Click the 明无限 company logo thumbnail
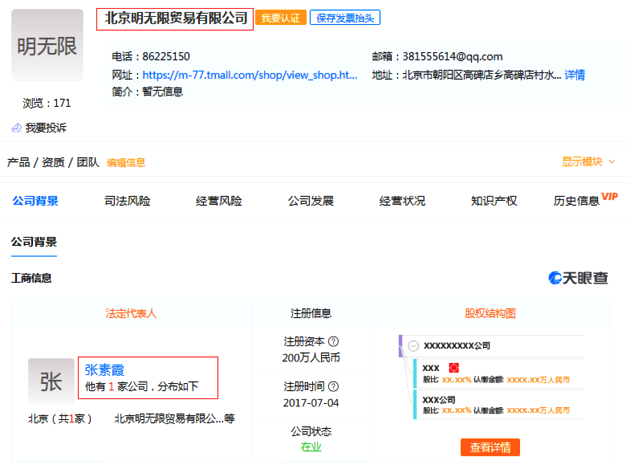Viewport: 630px width, 465px height. click(47, 45)
